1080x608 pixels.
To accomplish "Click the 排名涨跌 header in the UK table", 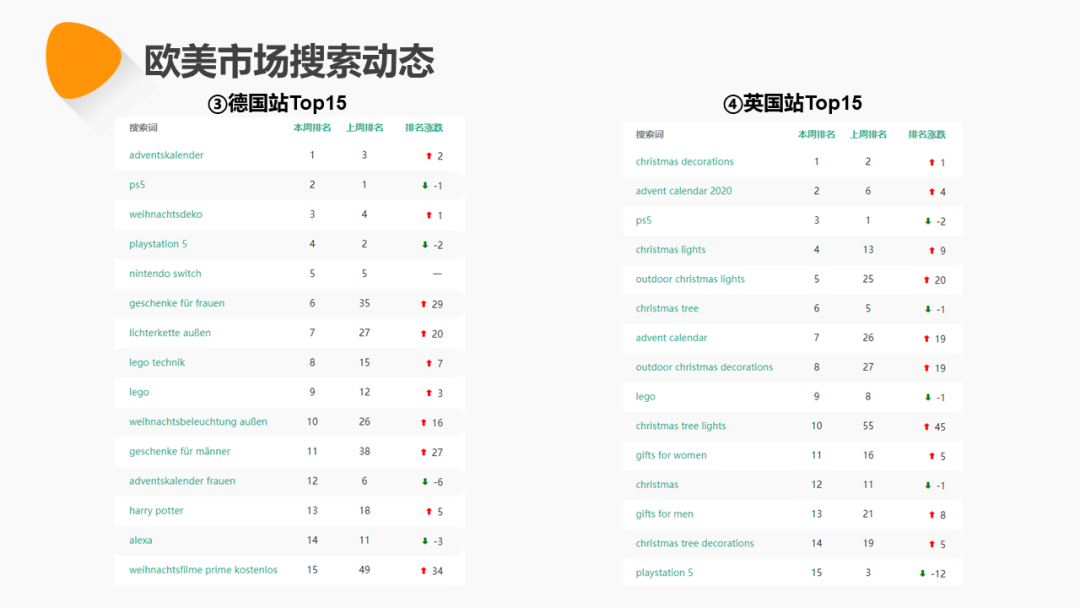I will 926,134.
